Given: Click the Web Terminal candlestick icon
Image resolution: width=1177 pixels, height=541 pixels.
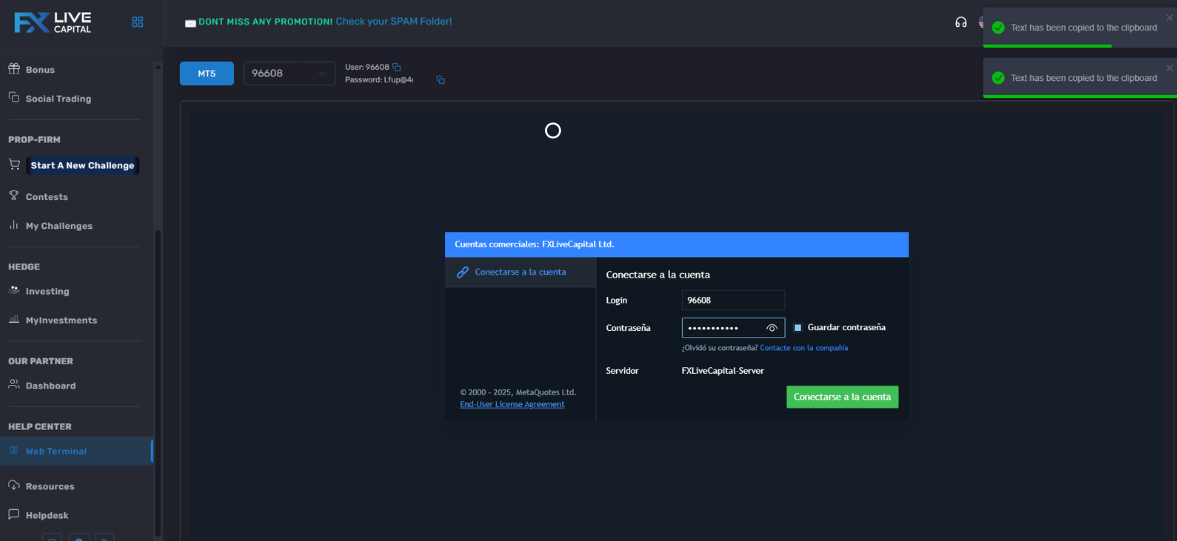Looking at the screenshot, I should 14,450.
